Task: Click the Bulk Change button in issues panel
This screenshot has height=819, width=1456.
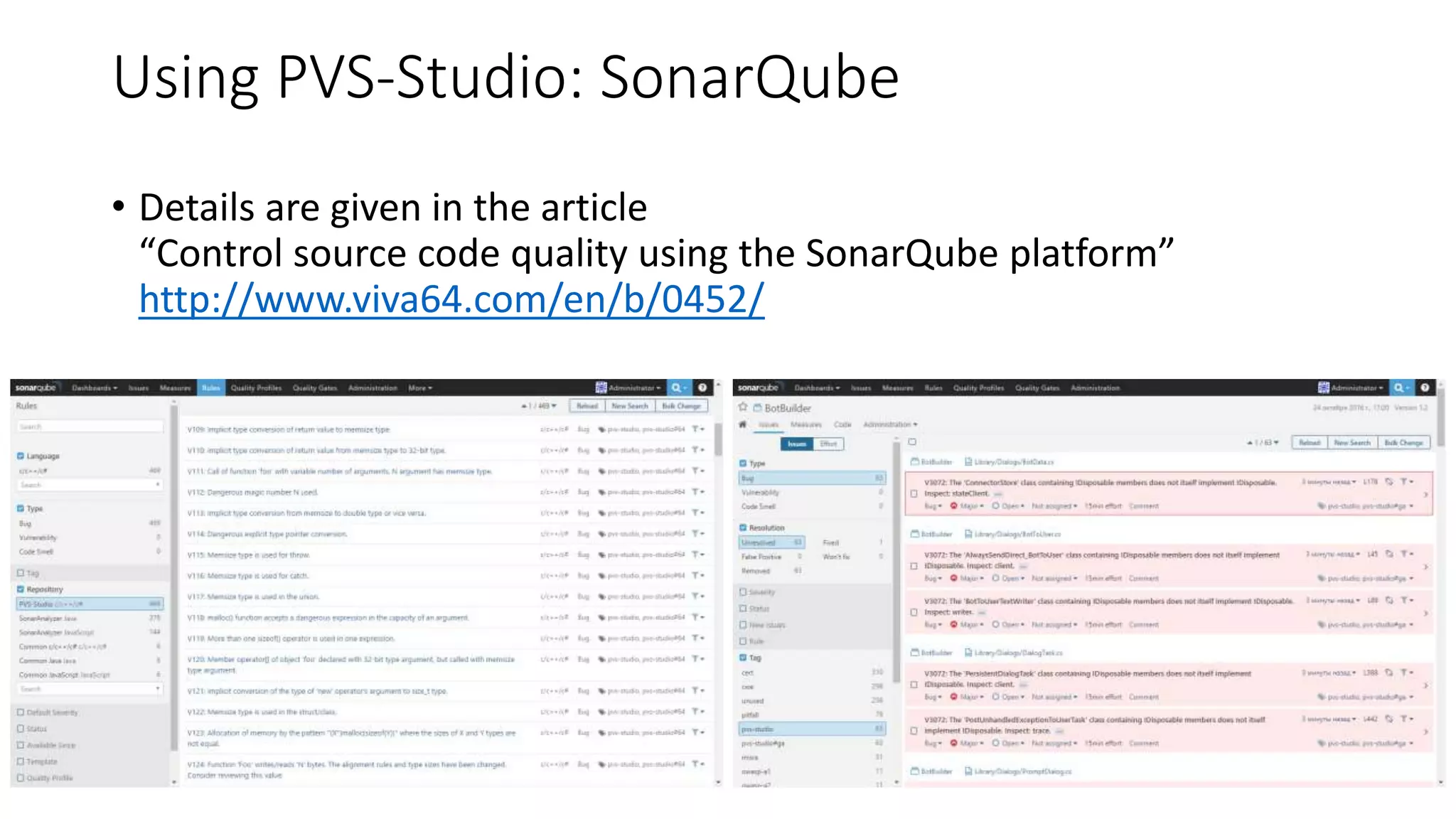Action: (x=1403, y=442)
